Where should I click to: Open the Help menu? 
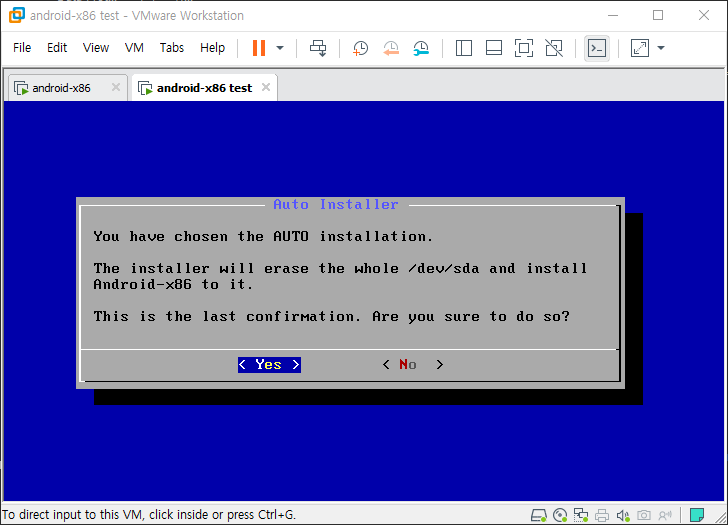pyautogui.click(x=212, y=48)
